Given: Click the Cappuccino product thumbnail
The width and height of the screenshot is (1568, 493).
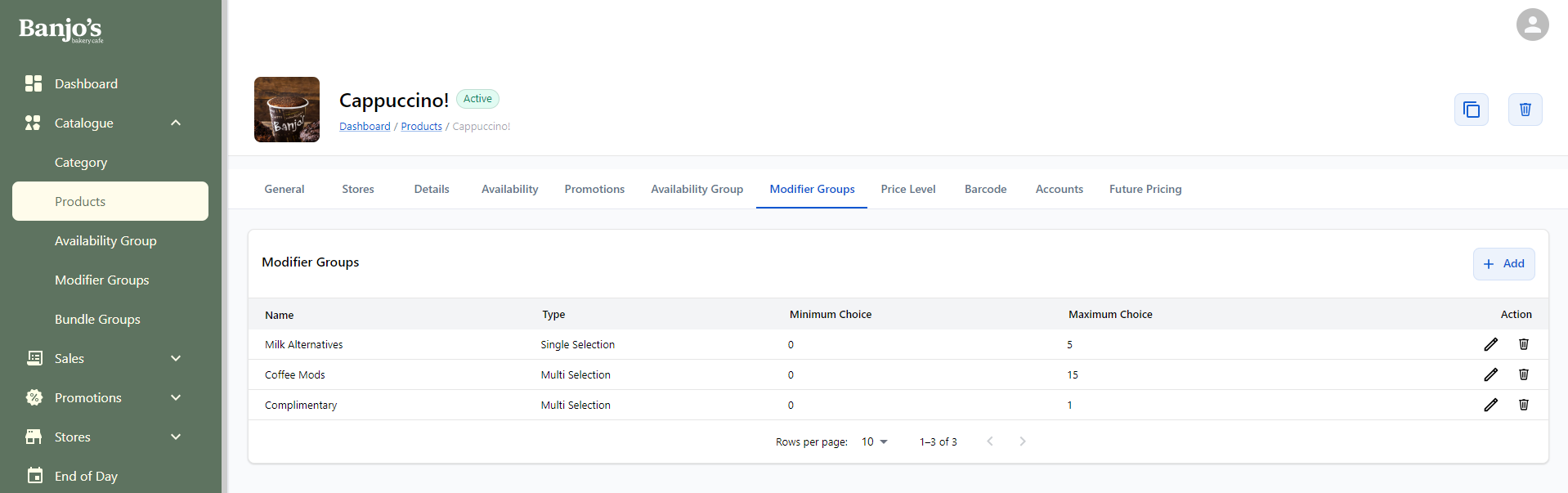Looking at the screenshot, I should (x=287, y=110).
